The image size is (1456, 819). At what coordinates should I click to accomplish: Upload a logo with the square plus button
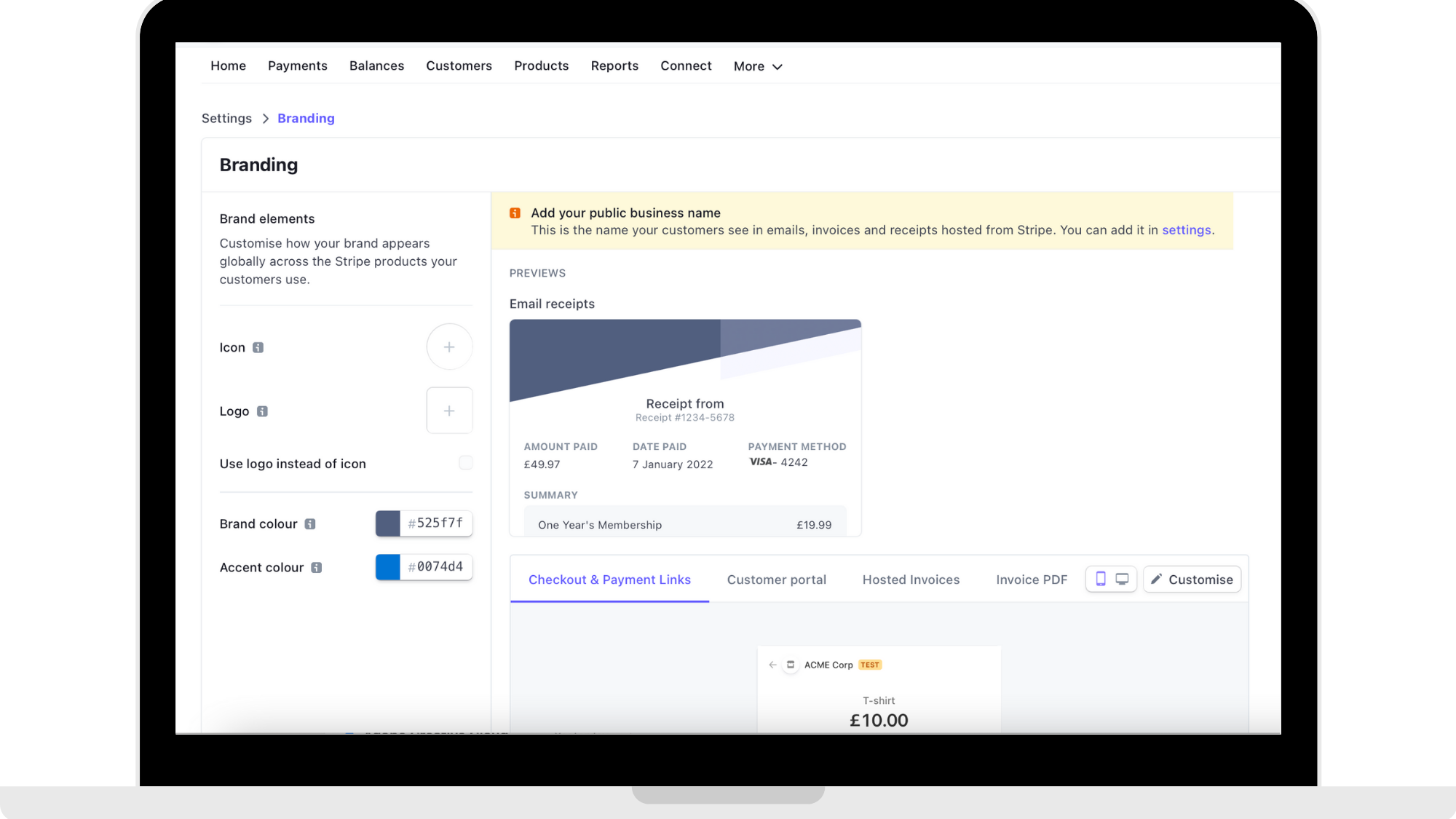pyautogui.click(x=449, y=411)
